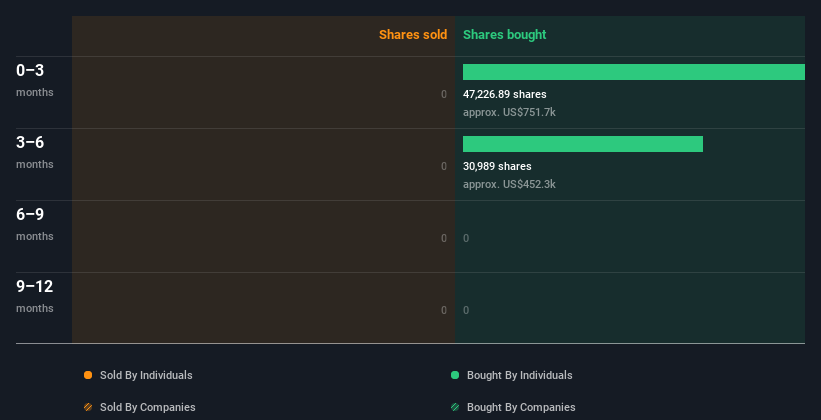The height and width of the screenshot is (420, 821).
Task: Click shares sold zero in 0–3 months row
Action: pyautogui.click(x=444, y=94)
